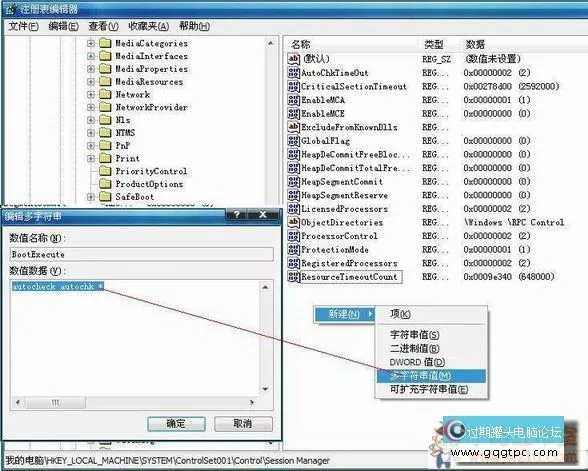Click the ObjectDirectories string icon
This screenshot has width=588, height=471.
[294, 222]
